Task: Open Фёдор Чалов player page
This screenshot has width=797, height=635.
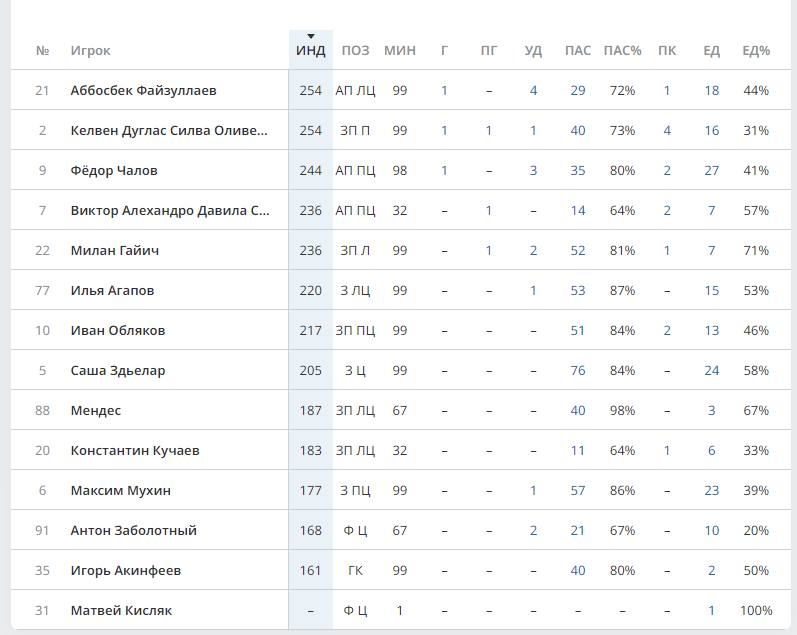Action: pyautogui.click(x=114, y=171)
